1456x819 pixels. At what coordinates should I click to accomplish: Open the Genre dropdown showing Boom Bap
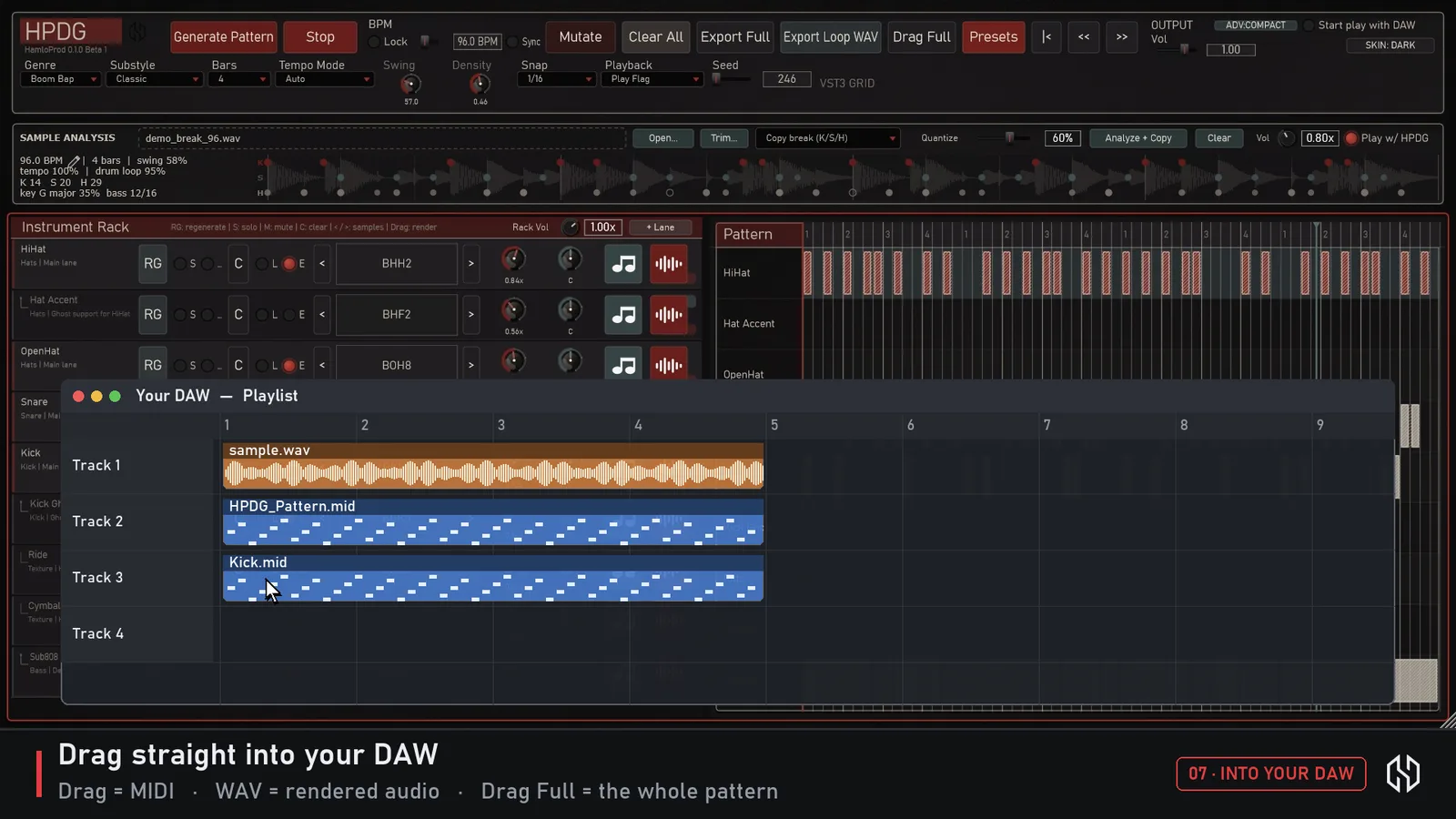[60, 79]
